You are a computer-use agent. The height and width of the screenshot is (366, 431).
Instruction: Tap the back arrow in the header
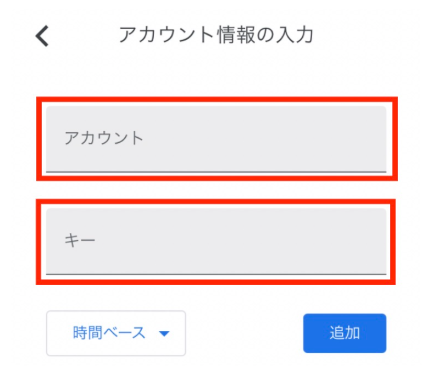click(42, 36)
